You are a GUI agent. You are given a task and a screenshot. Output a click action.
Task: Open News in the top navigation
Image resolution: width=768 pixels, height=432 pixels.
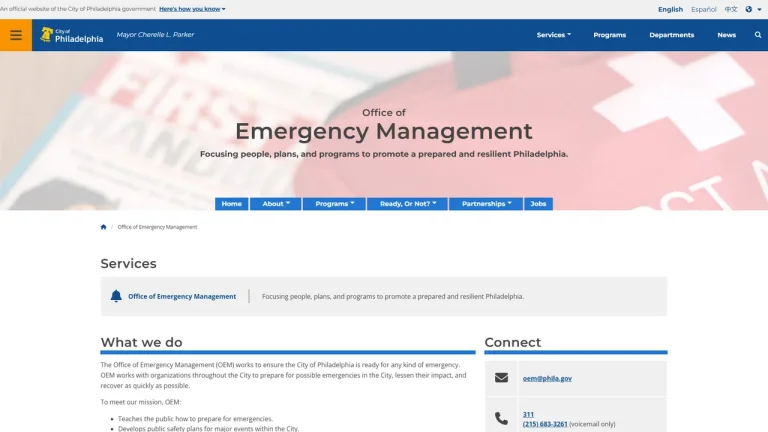click(x=726, y=35)
